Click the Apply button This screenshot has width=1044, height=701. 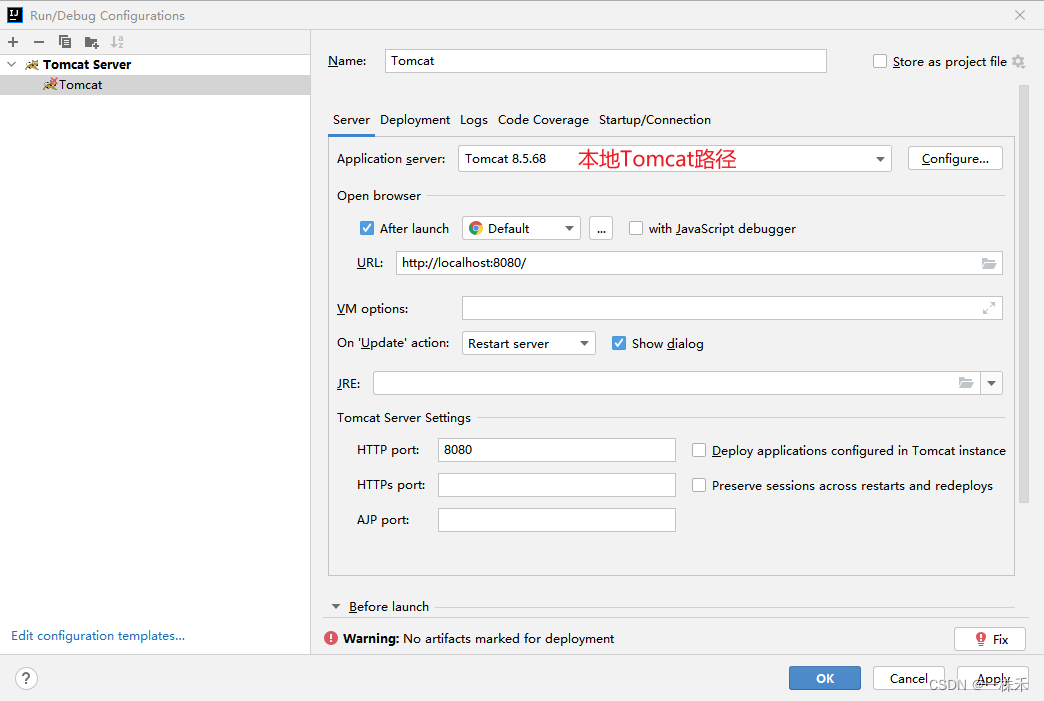click(993, 678)
